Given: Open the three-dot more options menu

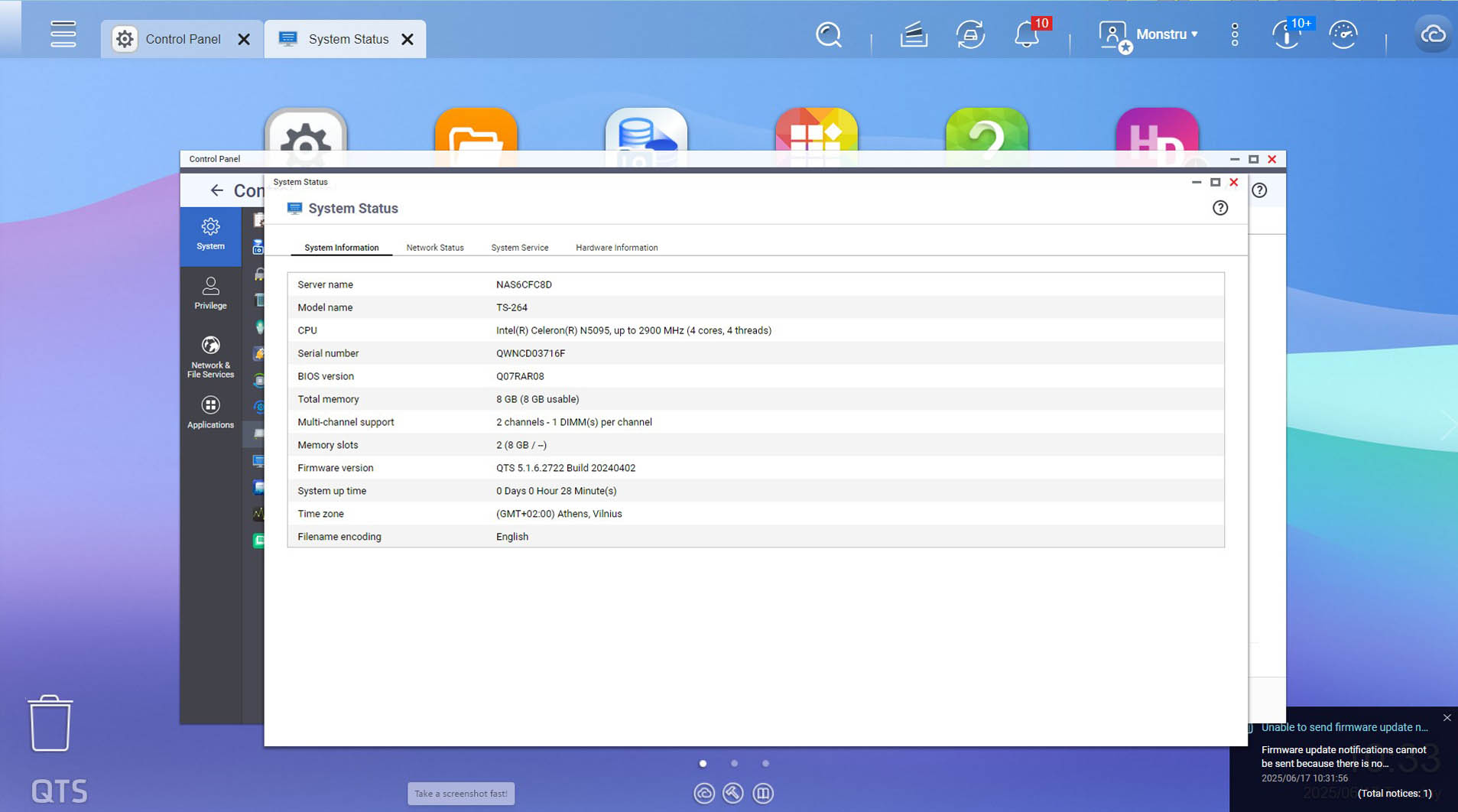Looking at the screenshot, I should 1235,35.
